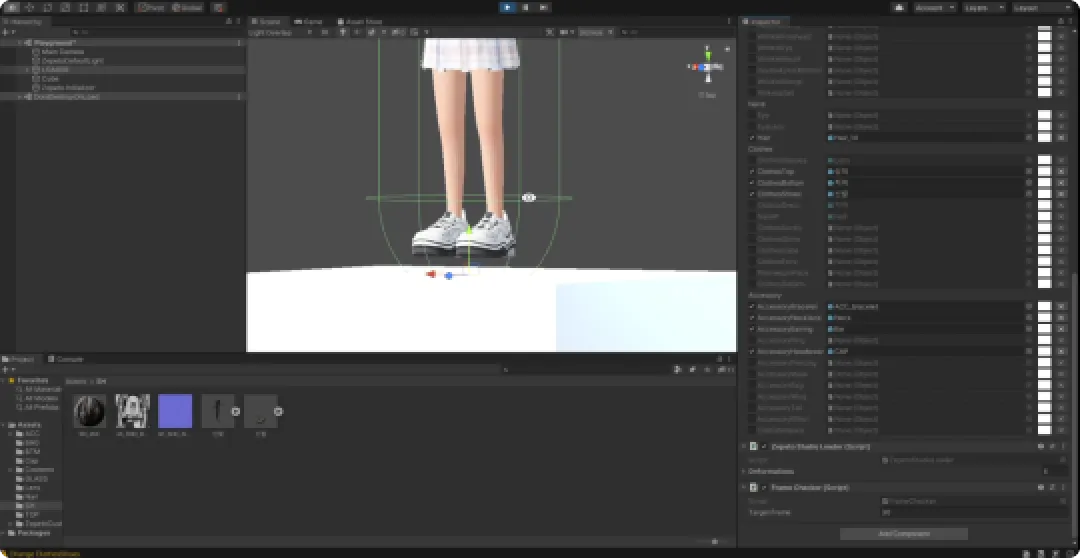This screenshot has height=558, width=1080.
Task: Select the combined Transform tool
Action: [x=102, y=8]
